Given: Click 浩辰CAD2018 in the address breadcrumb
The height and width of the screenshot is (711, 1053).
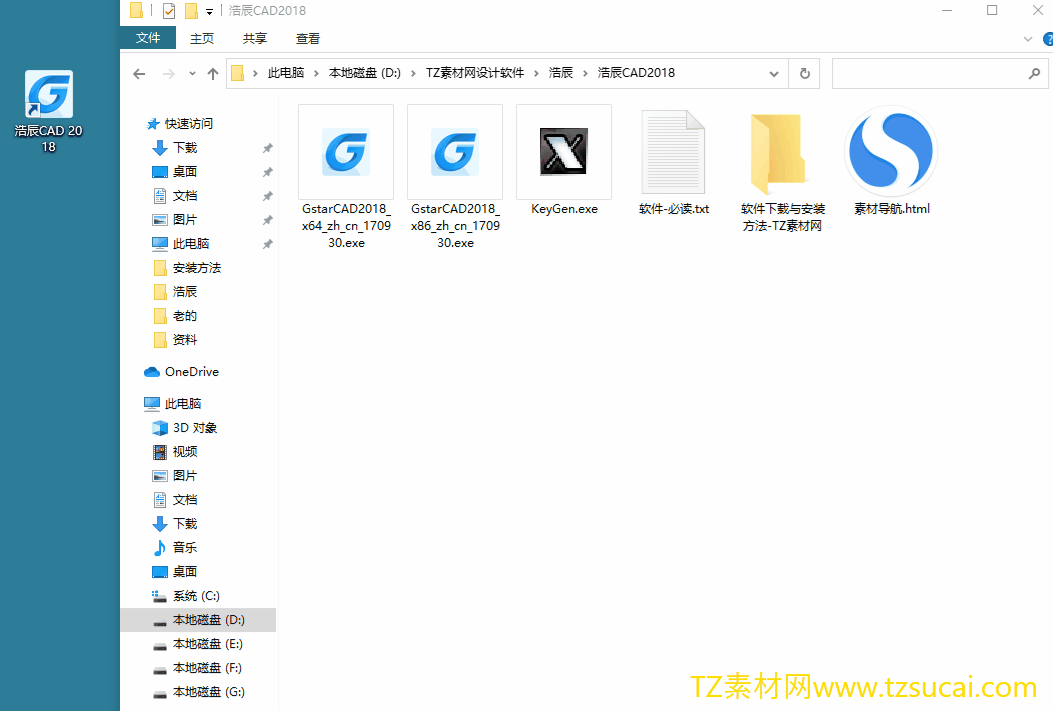Looking at the screenshot, I should pyautogui.click(x=636, y=73).
